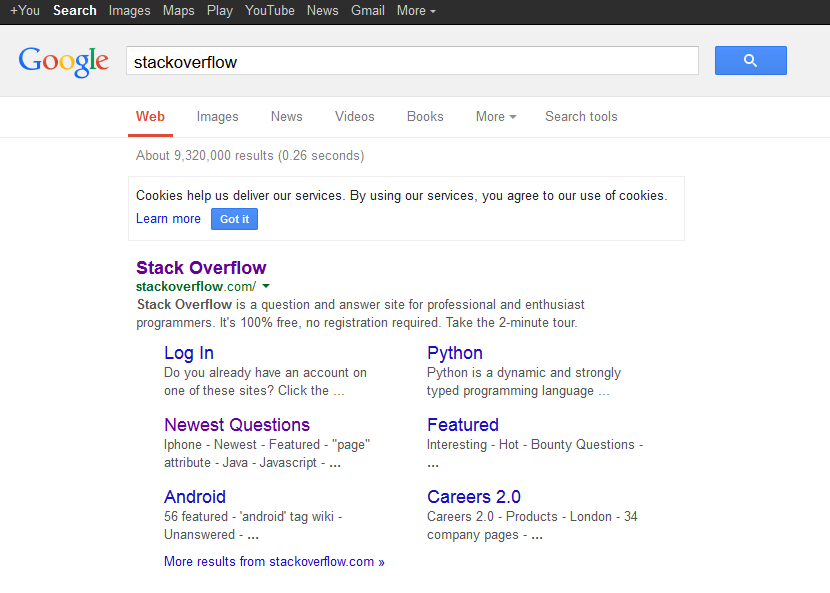
Task: Expand the More dropdown in top black bar
Action: [416, 11]
